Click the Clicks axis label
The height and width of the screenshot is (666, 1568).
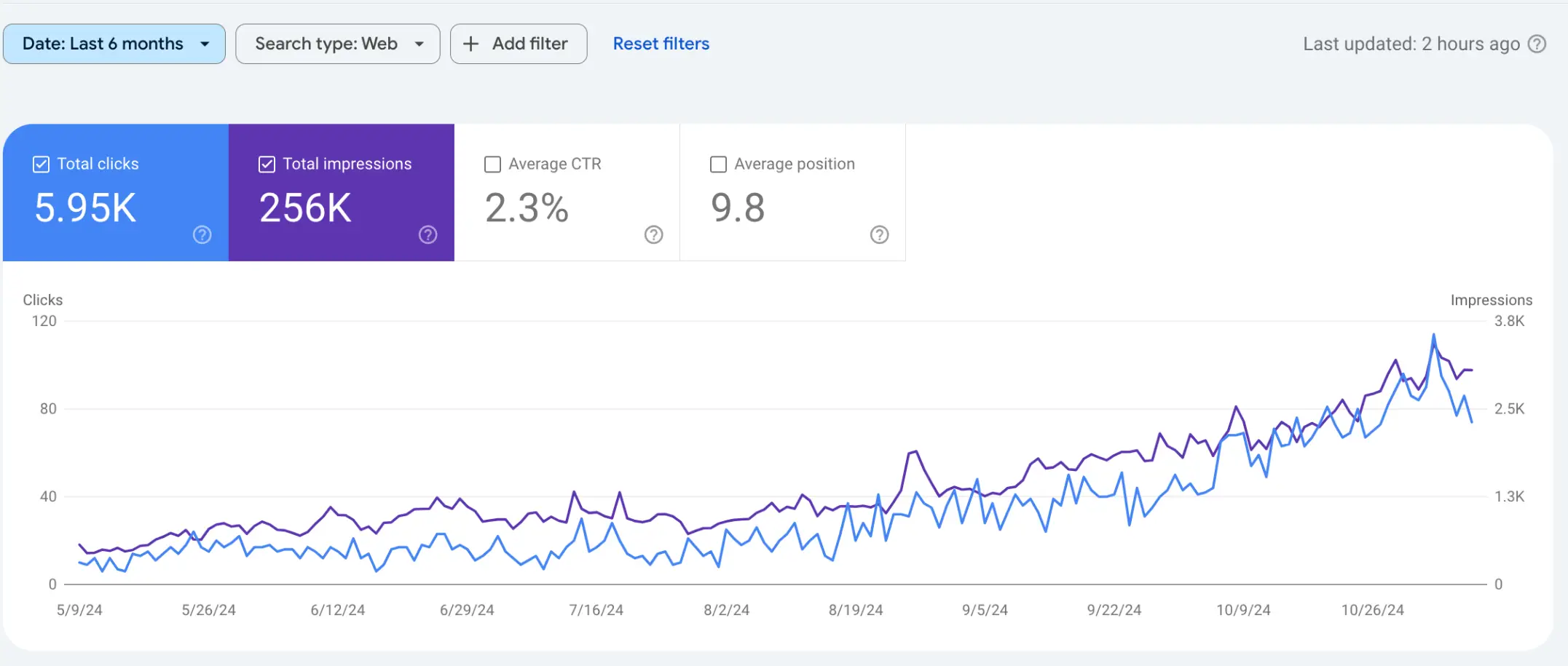43,300
